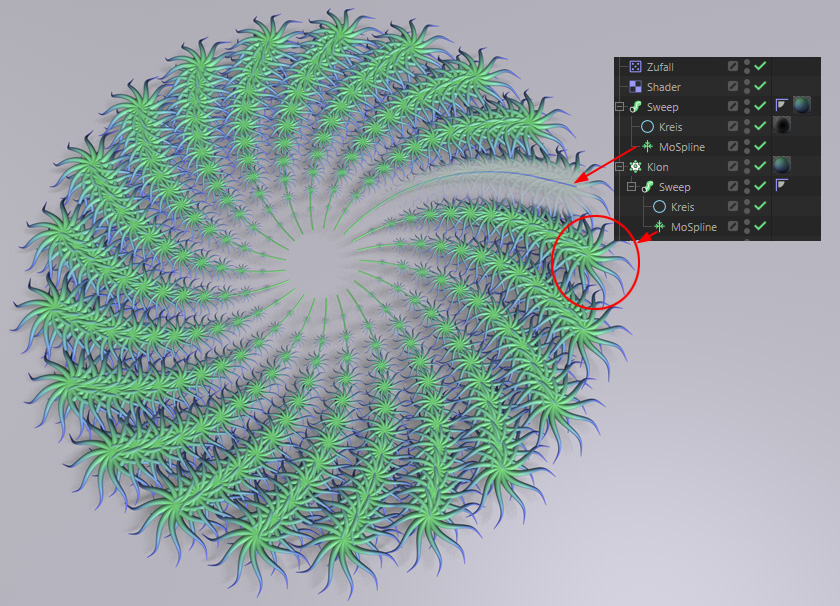Click the layer square icon on Klon row

pyautogui.click(x=732, y=166)
